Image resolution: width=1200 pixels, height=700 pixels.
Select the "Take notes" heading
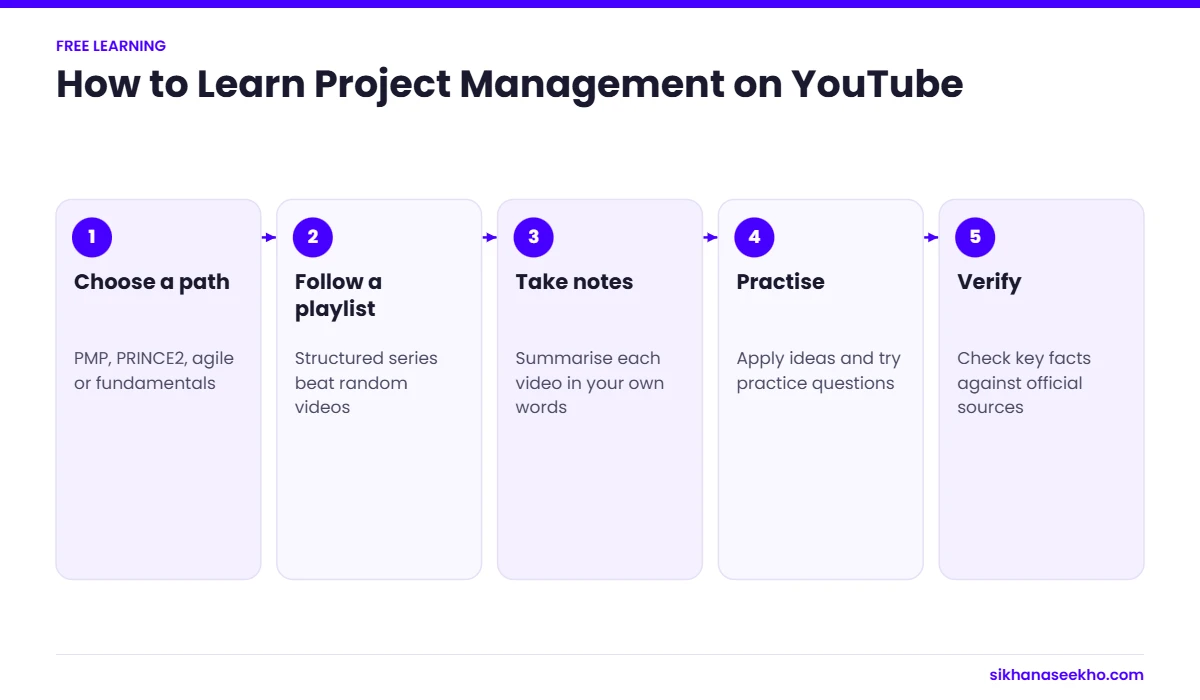(x=574, y=282)
